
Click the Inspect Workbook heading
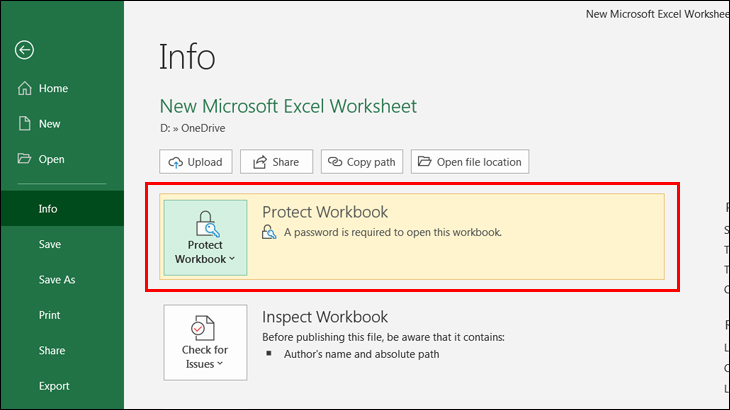coord(325,317)
